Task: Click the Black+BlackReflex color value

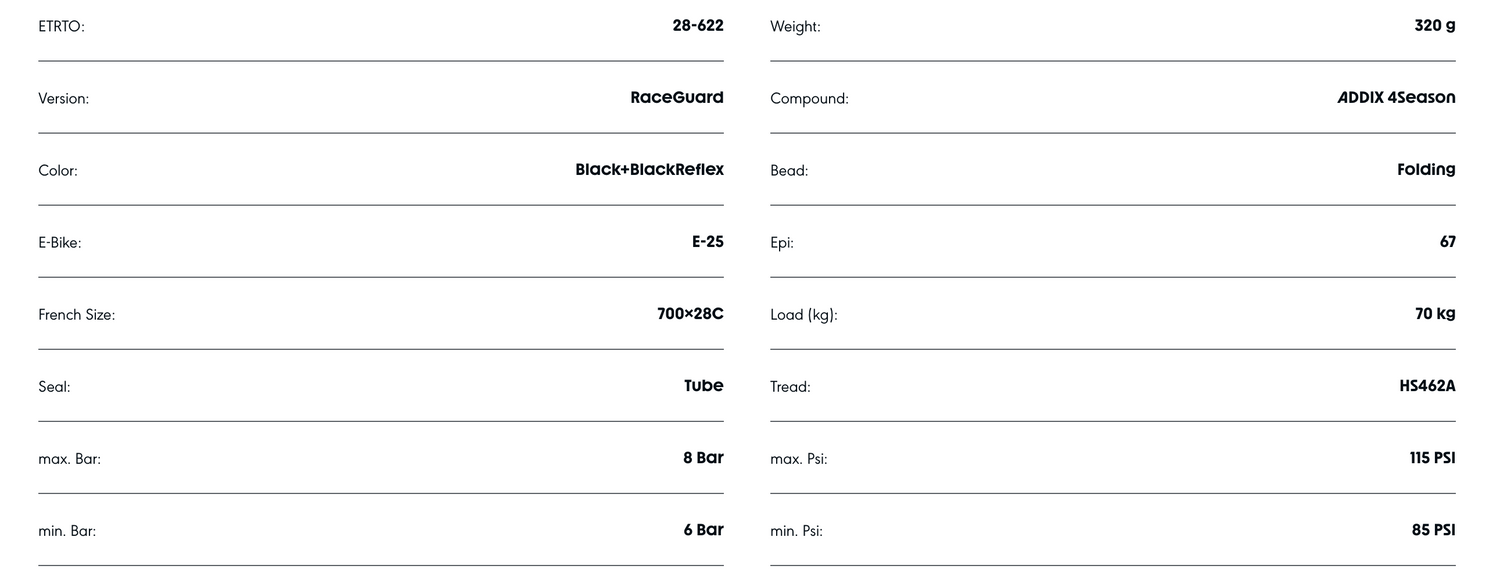Action: (649, 170)
